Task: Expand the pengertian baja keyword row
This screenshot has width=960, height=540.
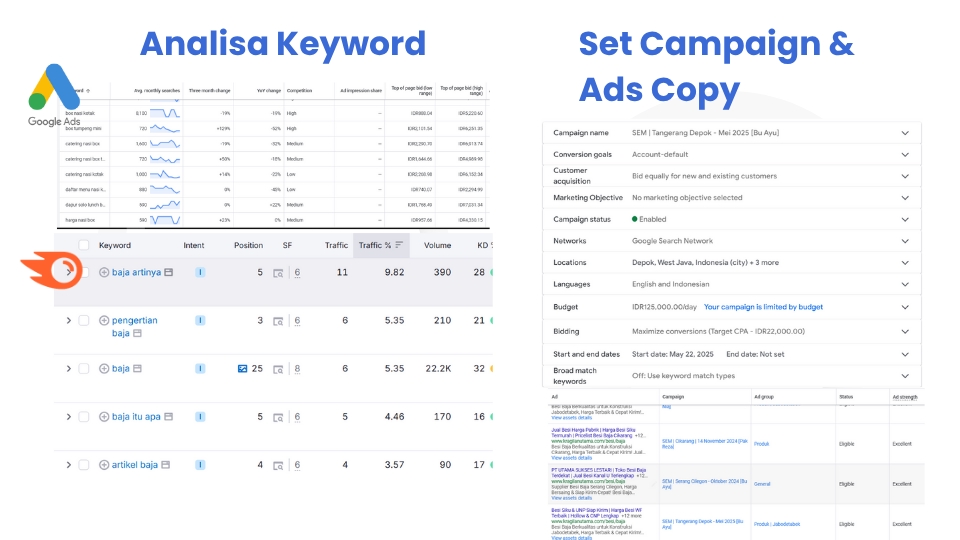Action: pos(69,320)
